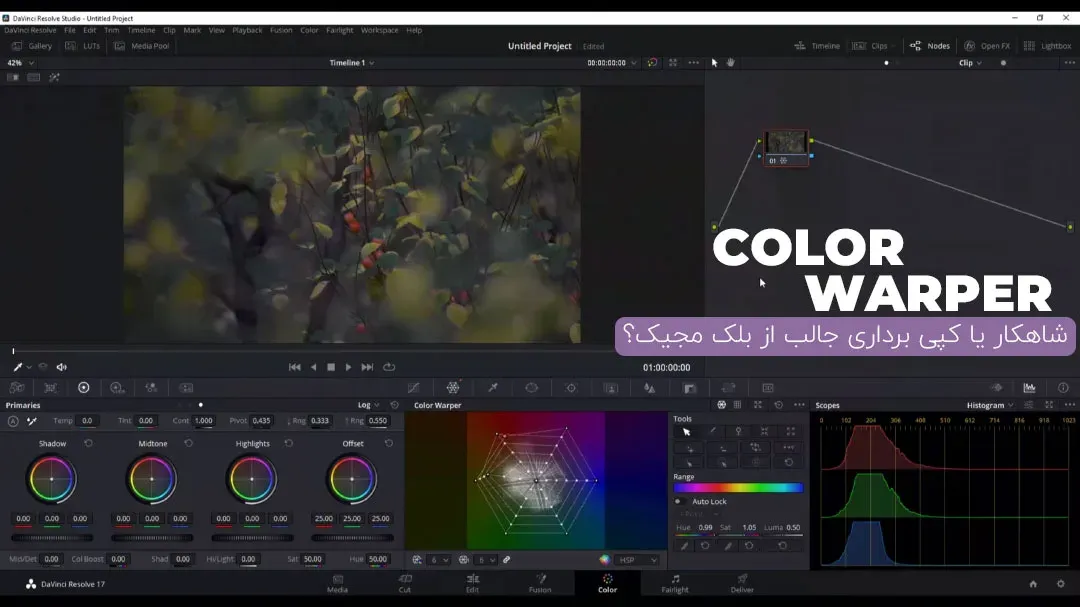Toggle the Timeline view button
Viewport: 1080px width, 607px height.
817,46
